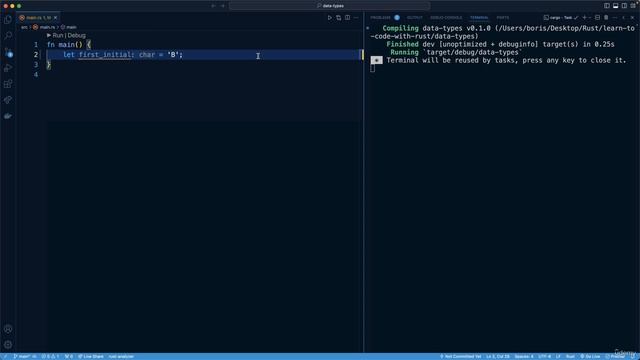This screenshot has height=360, width=640.
Task: Click the Go Forward arrow in title bar
Action: pos(223,6)
